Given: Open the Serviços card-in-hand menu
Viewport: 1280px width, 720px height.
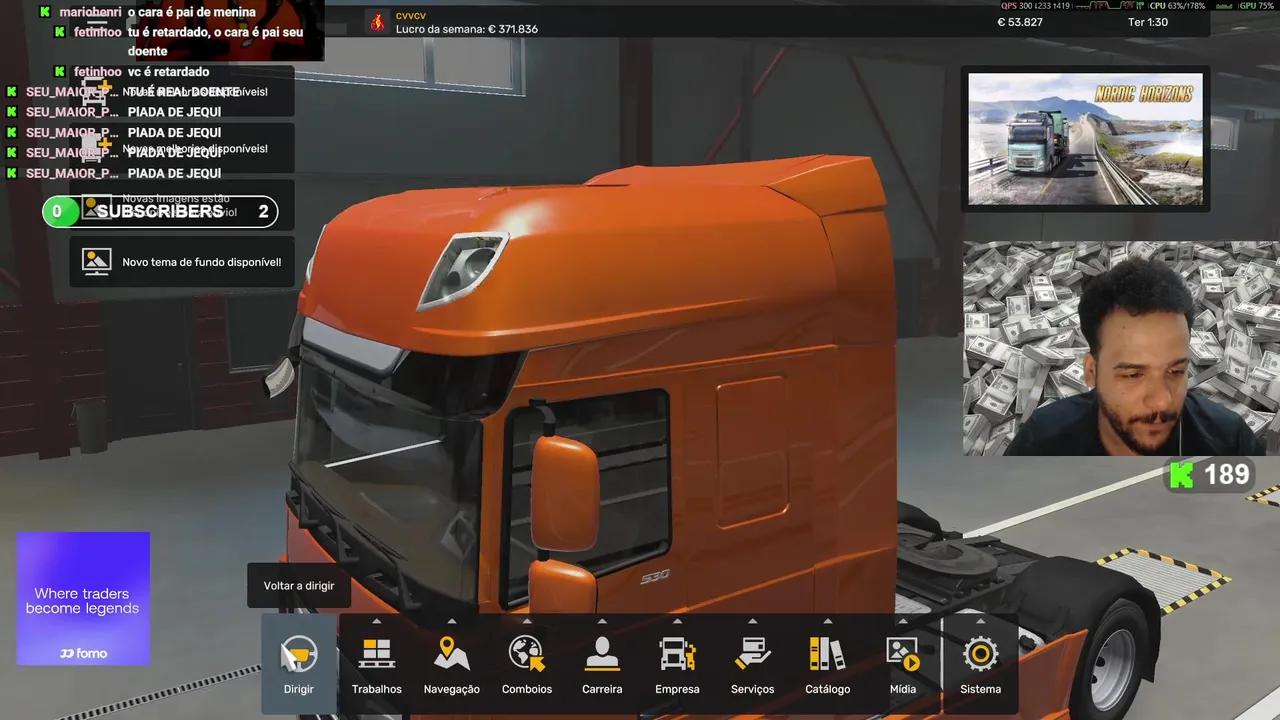Looking at the screenshot, I should (x=752, y=654).
